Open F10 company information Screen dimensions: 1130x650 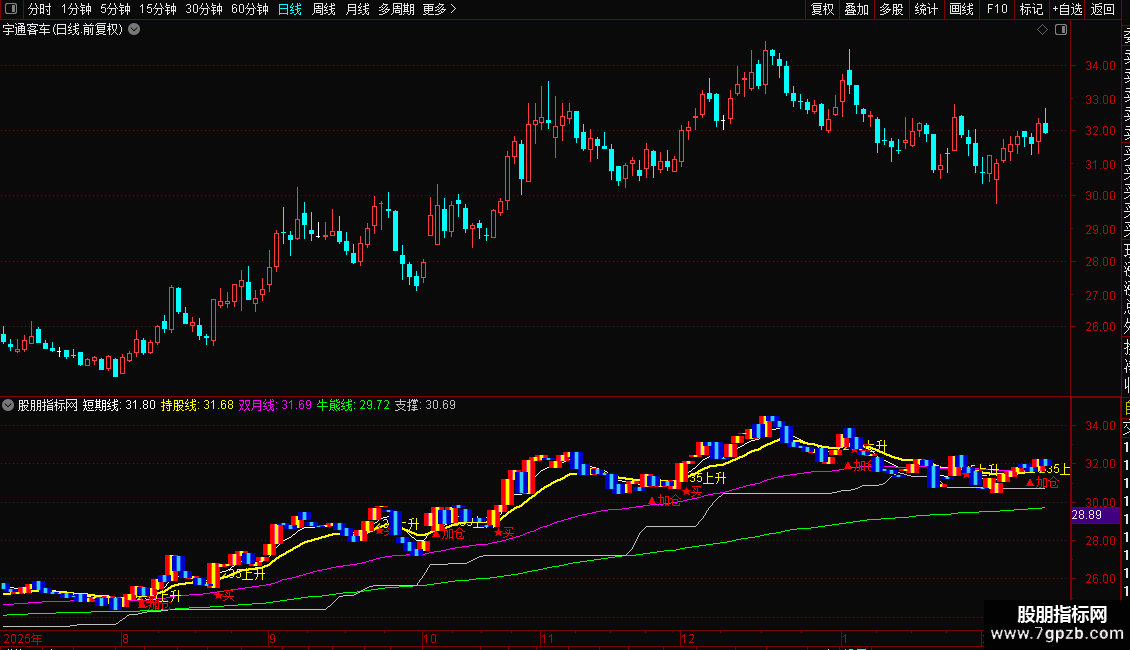[997, 10]
